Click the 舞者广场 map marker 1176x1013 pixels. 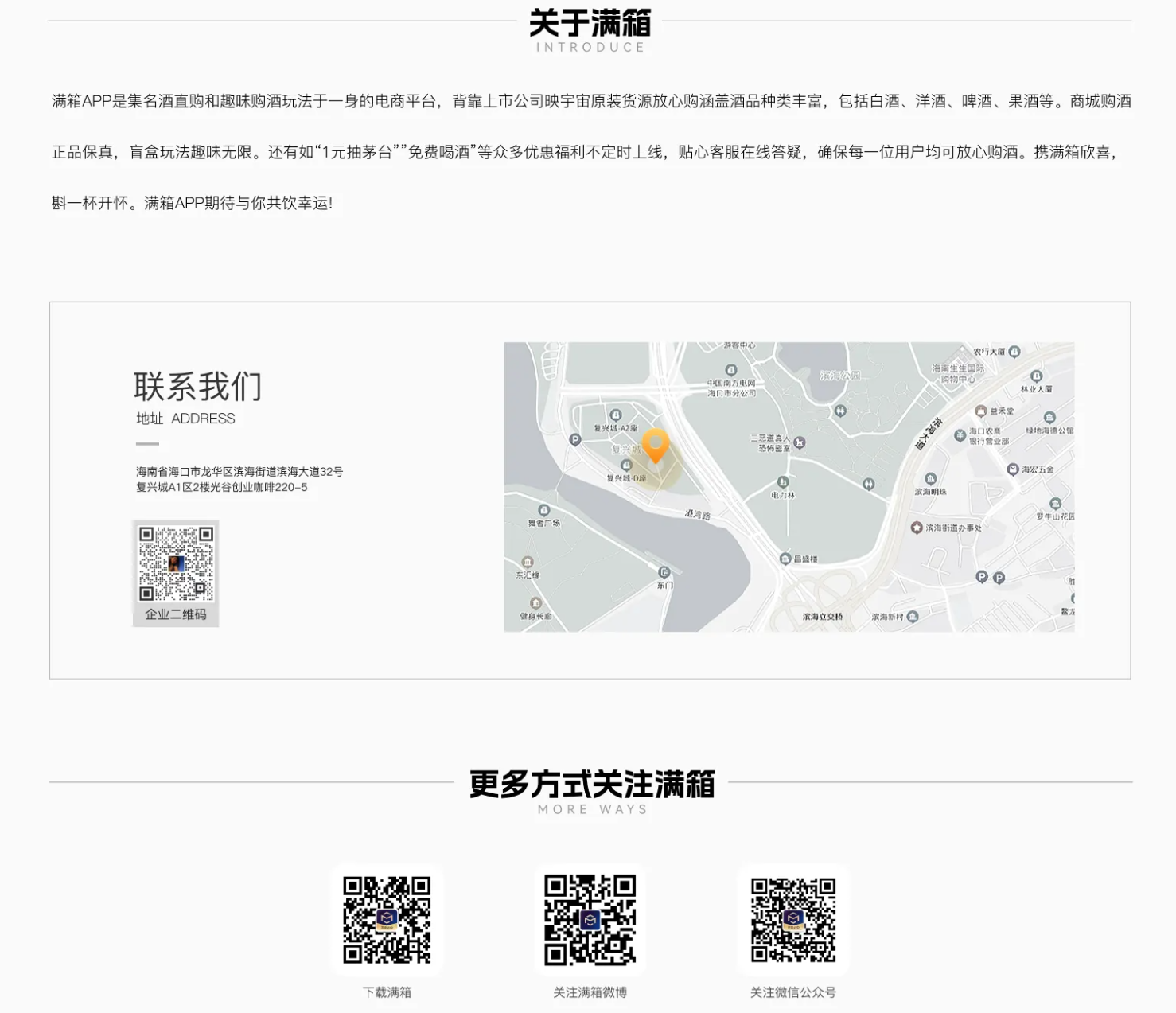point(544,510)
